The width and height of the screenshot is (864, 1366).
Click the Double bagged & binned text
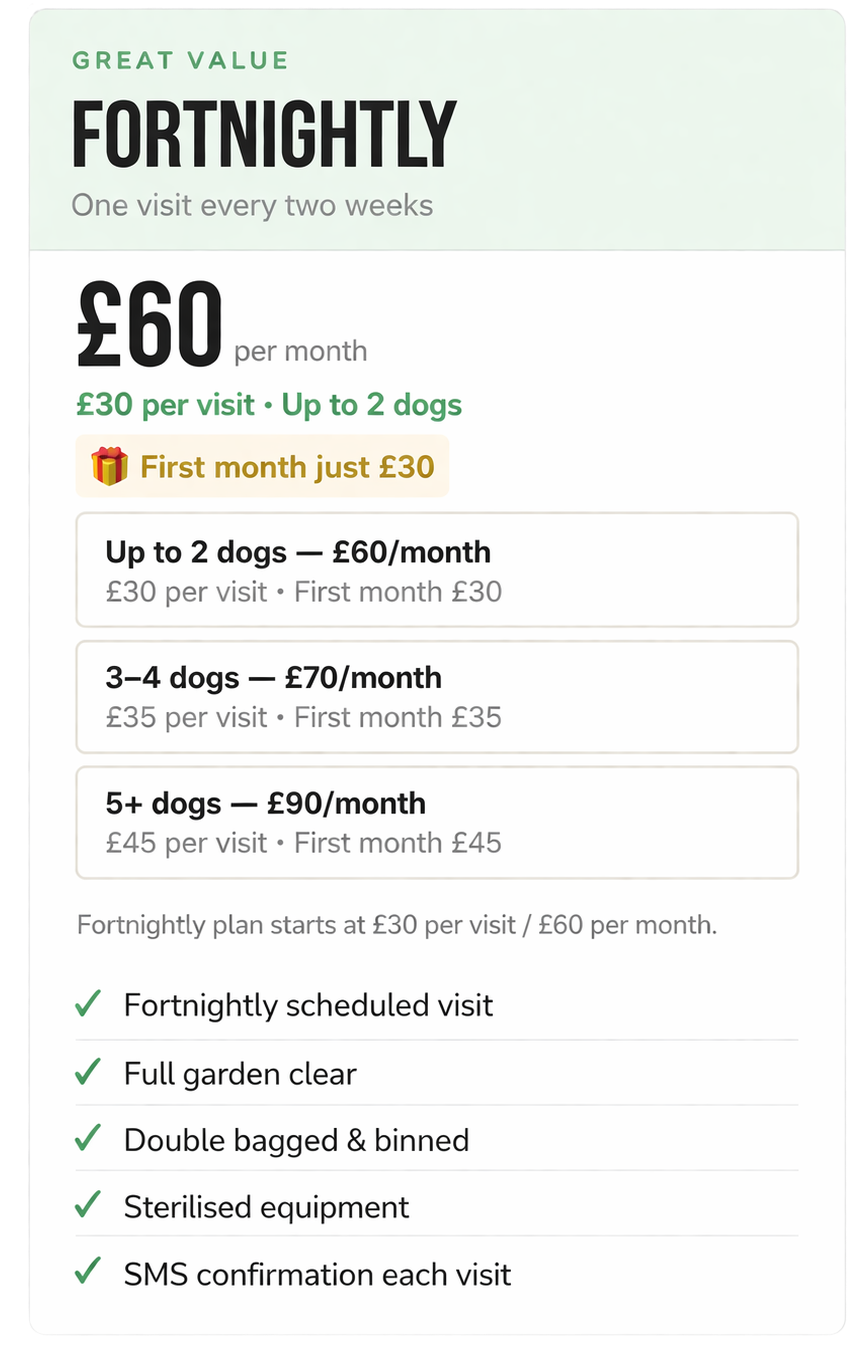pyautogui.click(x=296, y=1140)
